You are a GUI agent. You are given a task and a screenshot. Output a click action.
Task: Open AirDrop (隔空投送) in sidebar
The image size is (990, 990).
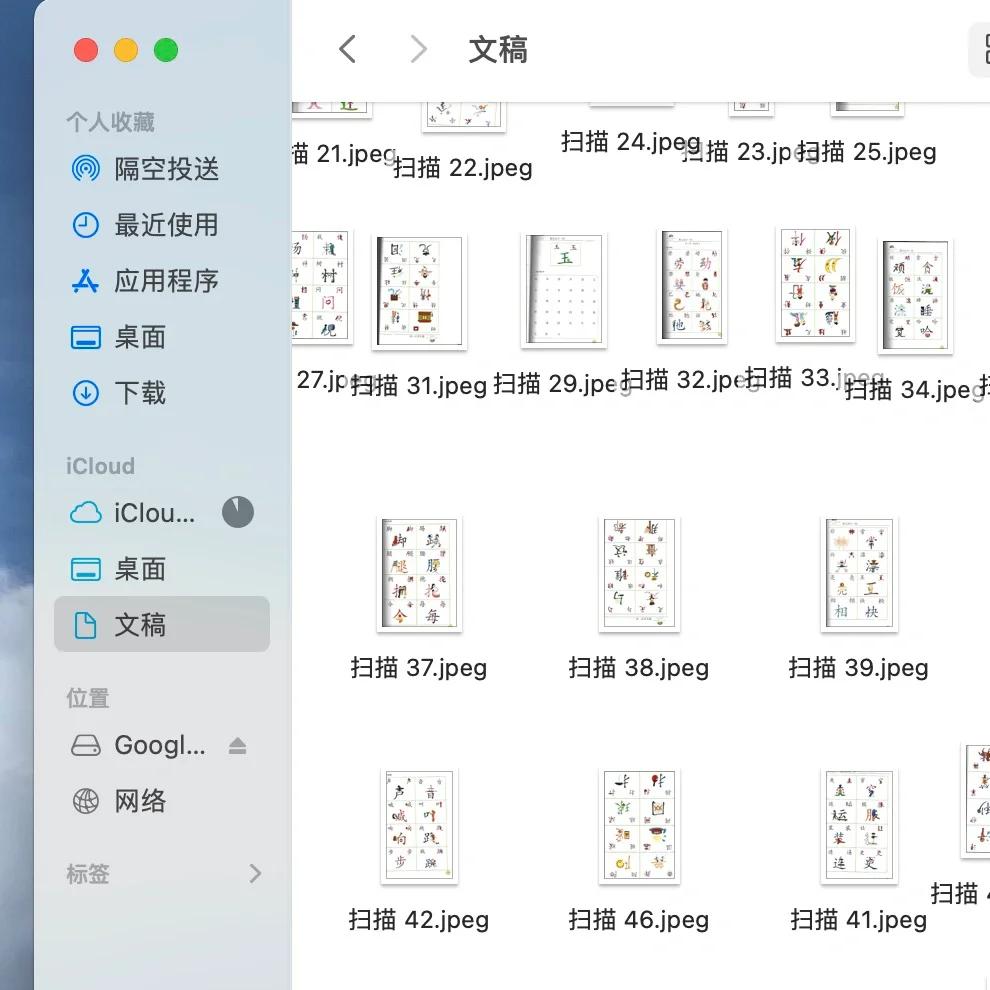point(166,169)
